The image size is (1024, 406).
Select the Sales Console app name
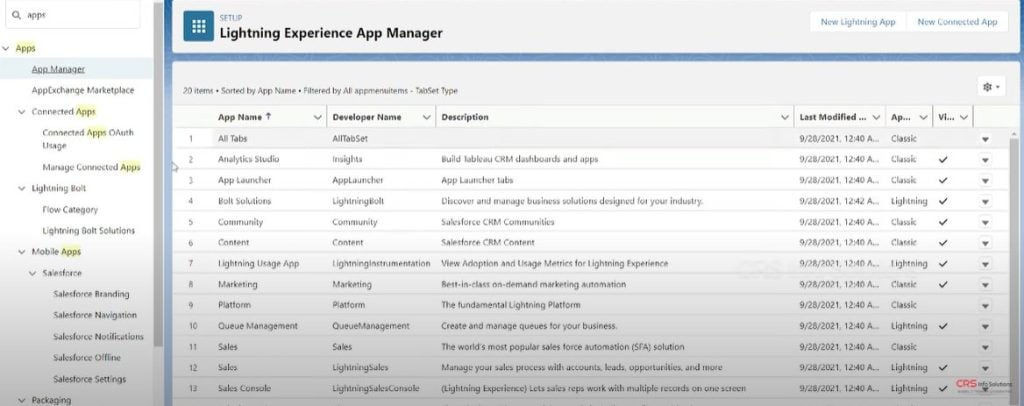[244, 388]
